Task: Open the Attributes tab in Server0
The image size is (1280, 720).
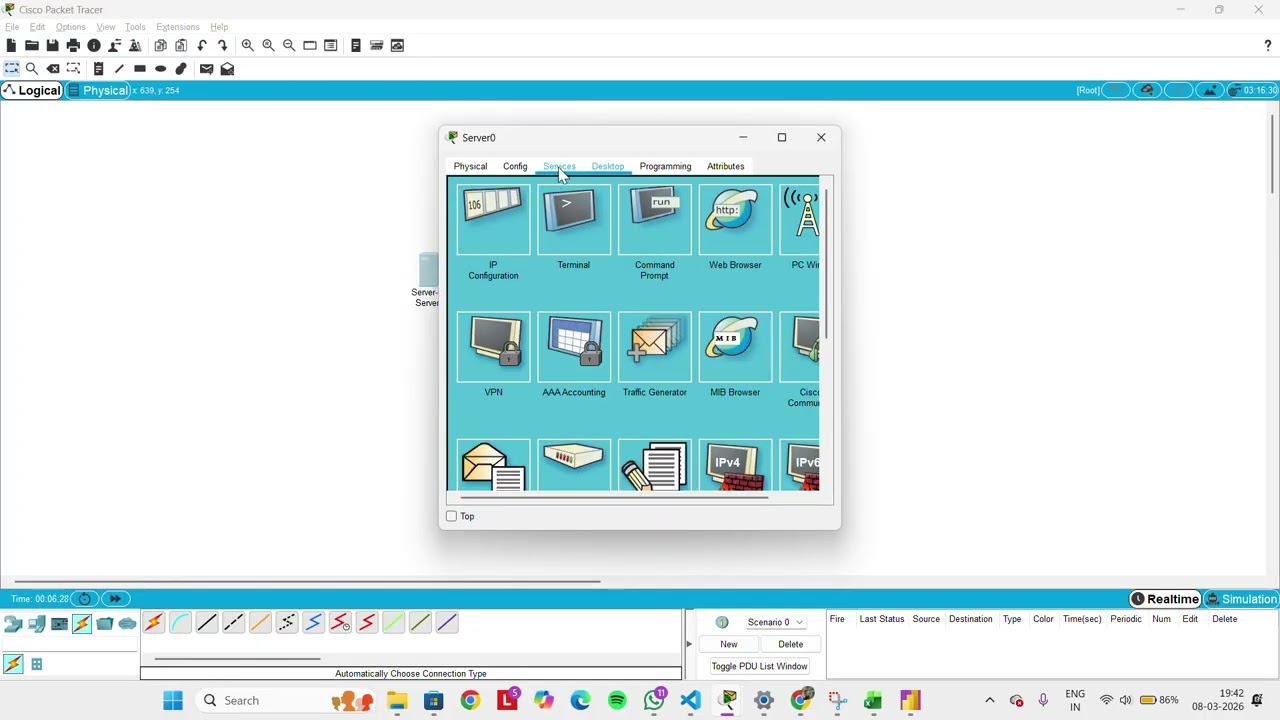Action: click(x=726, y=166)
